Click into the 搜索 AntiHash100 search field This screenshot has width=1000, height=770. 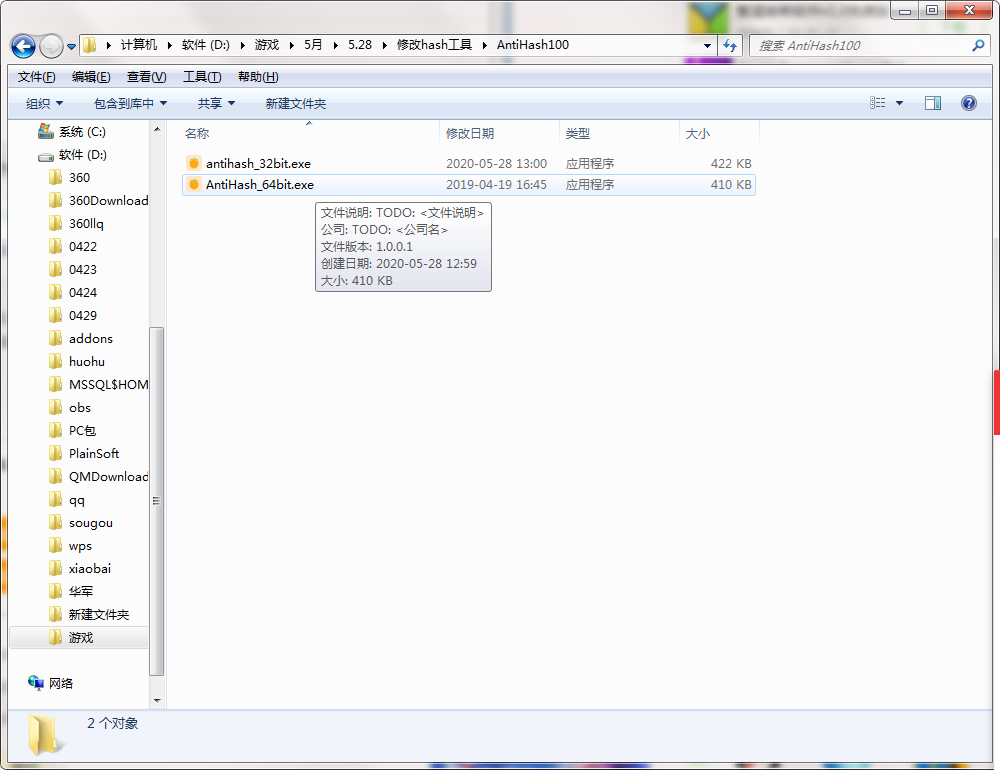tap(861, 45)
